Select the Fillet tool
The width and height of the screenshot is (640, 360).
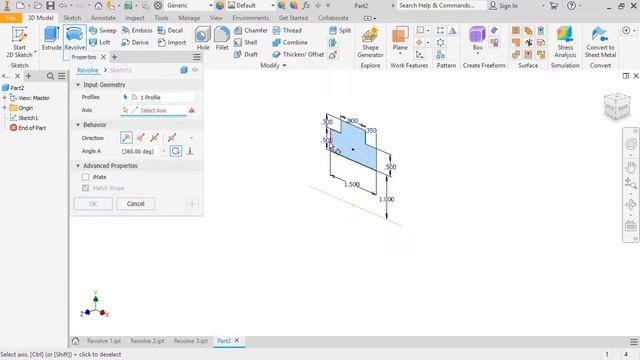pyautogui.click(x=222, y=38)
